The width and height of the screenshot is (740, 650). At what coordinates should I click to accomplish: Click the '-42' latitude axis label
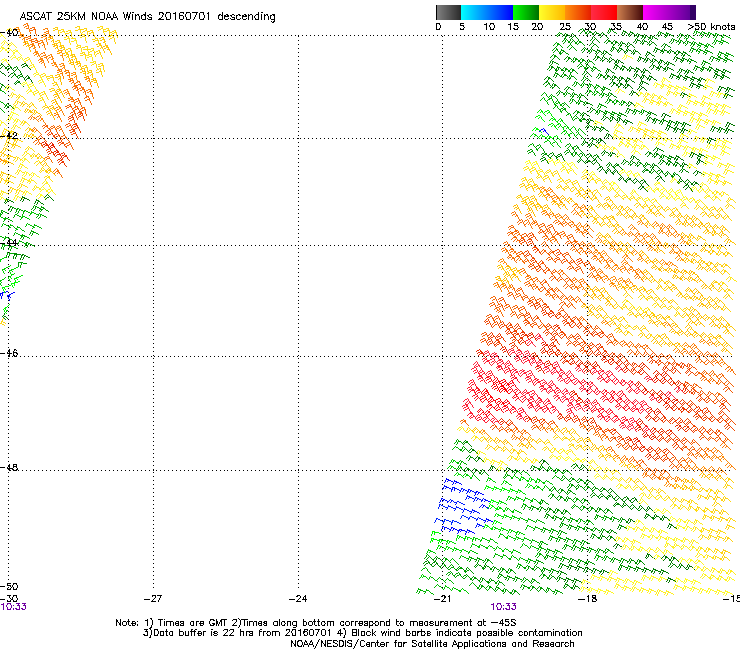pos(9,135)
